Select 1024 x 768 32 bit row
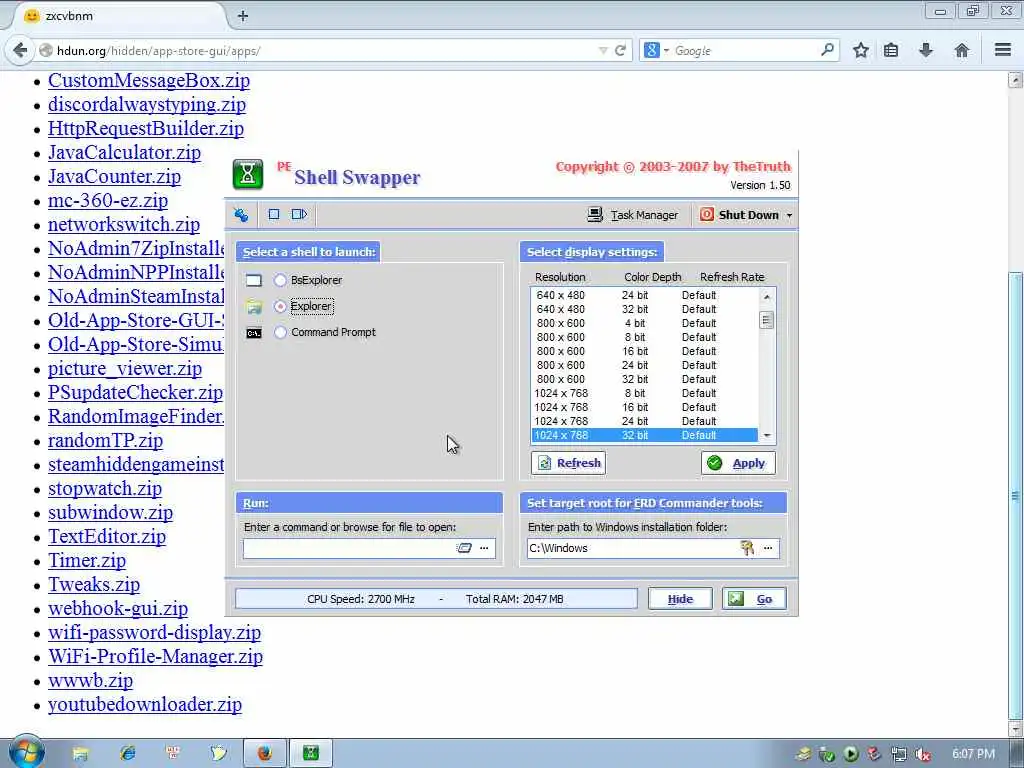1024x768 pixels. [x=645, y=435]
